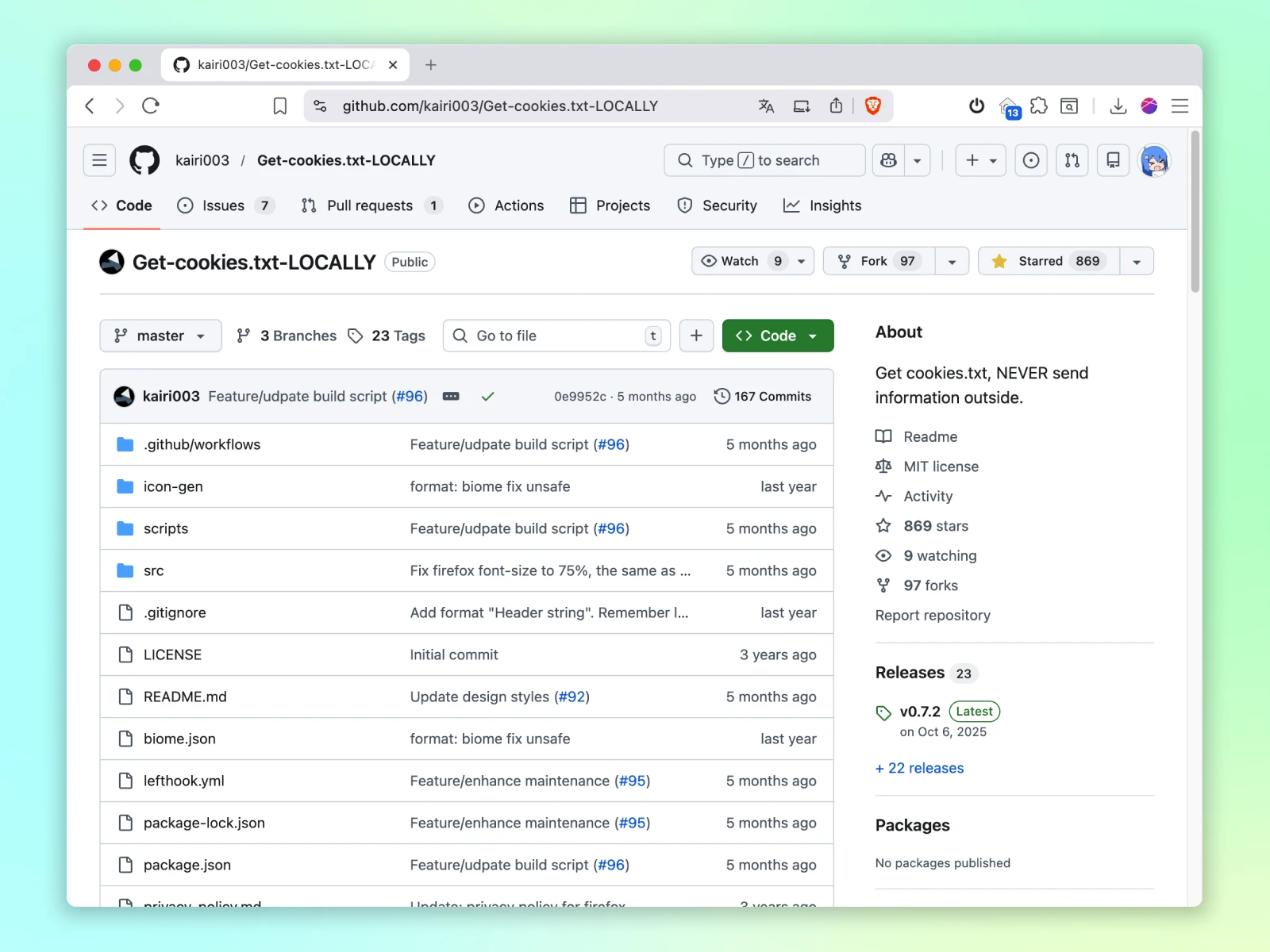
Task: Open the Copilot chat icon
Action: pos(889,160)
